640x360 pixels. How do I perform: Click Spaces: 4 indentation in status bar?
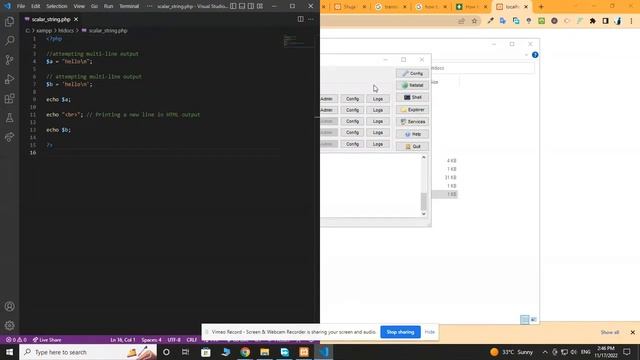tap(151, 340)
